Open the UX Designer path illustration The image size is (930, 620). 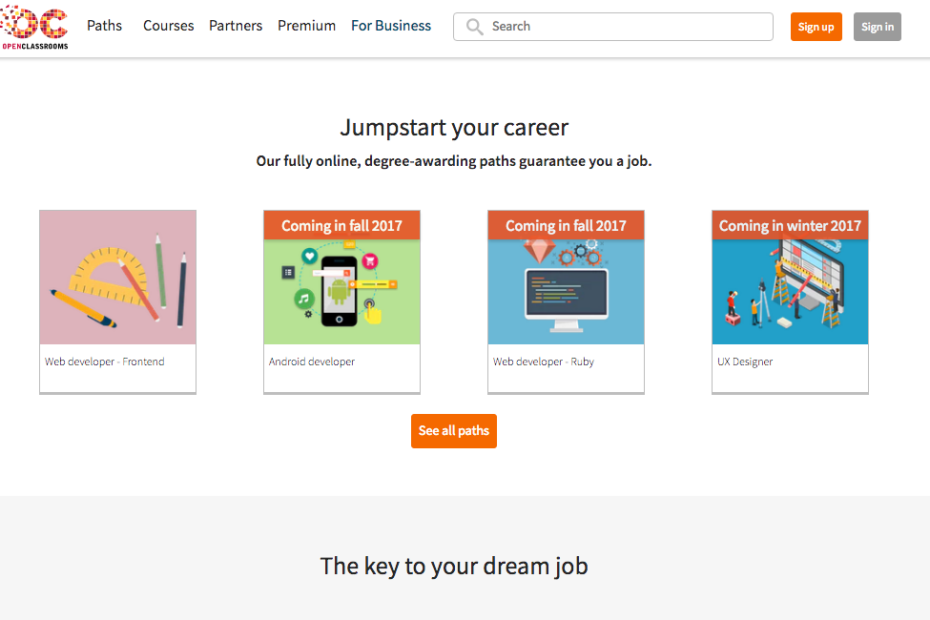[x=790, y=291]
